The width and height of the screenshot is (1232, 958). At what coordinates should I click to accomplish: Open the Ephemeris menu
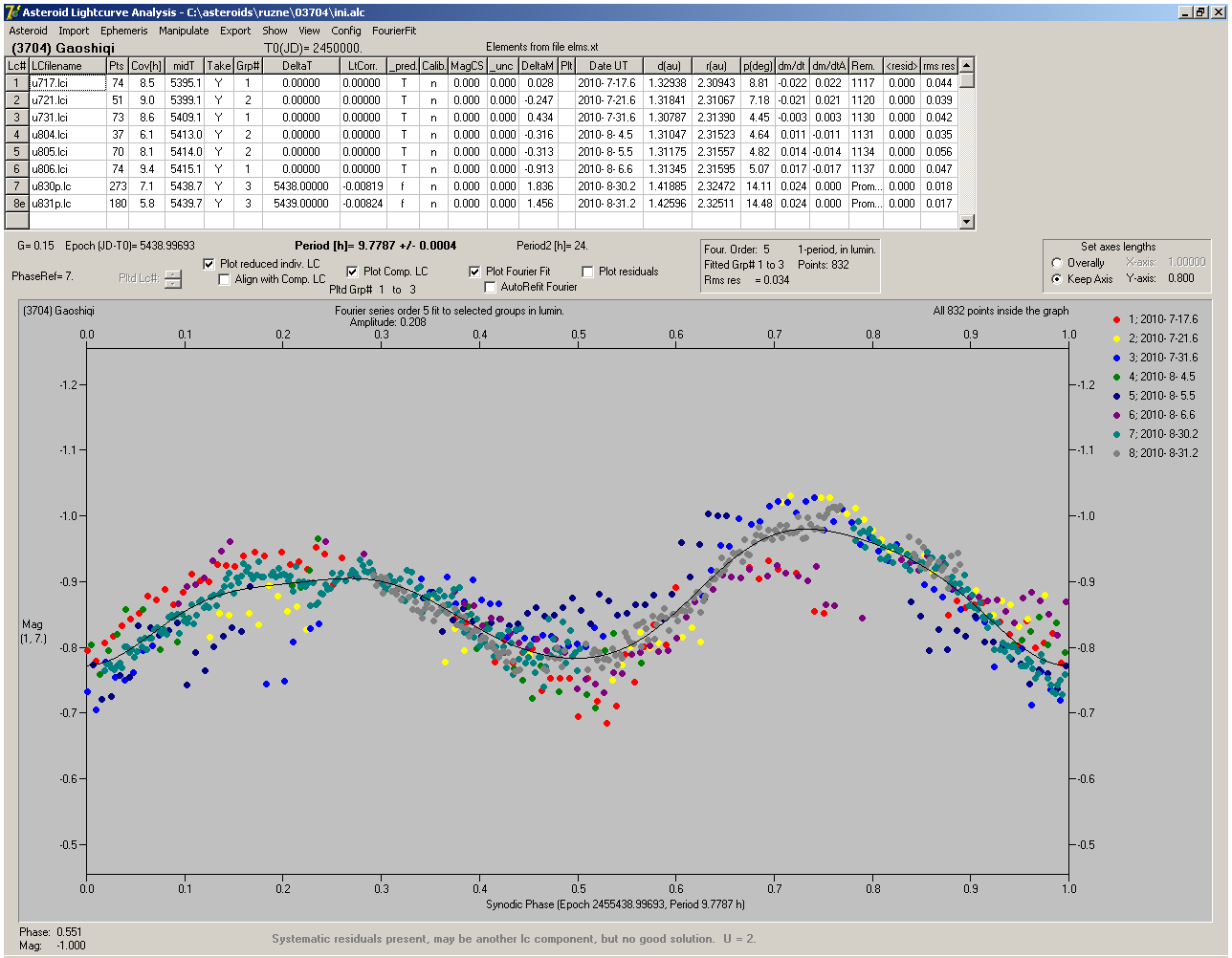click(x=124, y=31)
